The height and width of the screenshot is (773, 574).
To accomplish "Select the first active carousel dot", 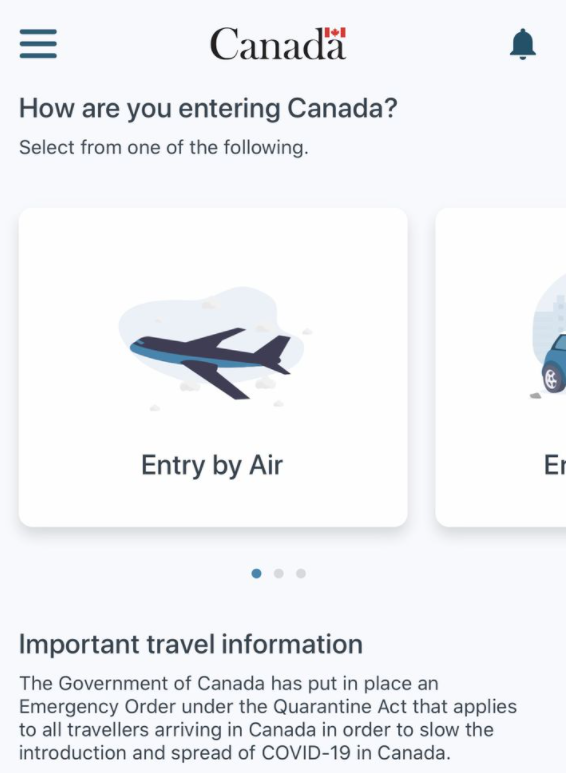I will click(256, 573).
